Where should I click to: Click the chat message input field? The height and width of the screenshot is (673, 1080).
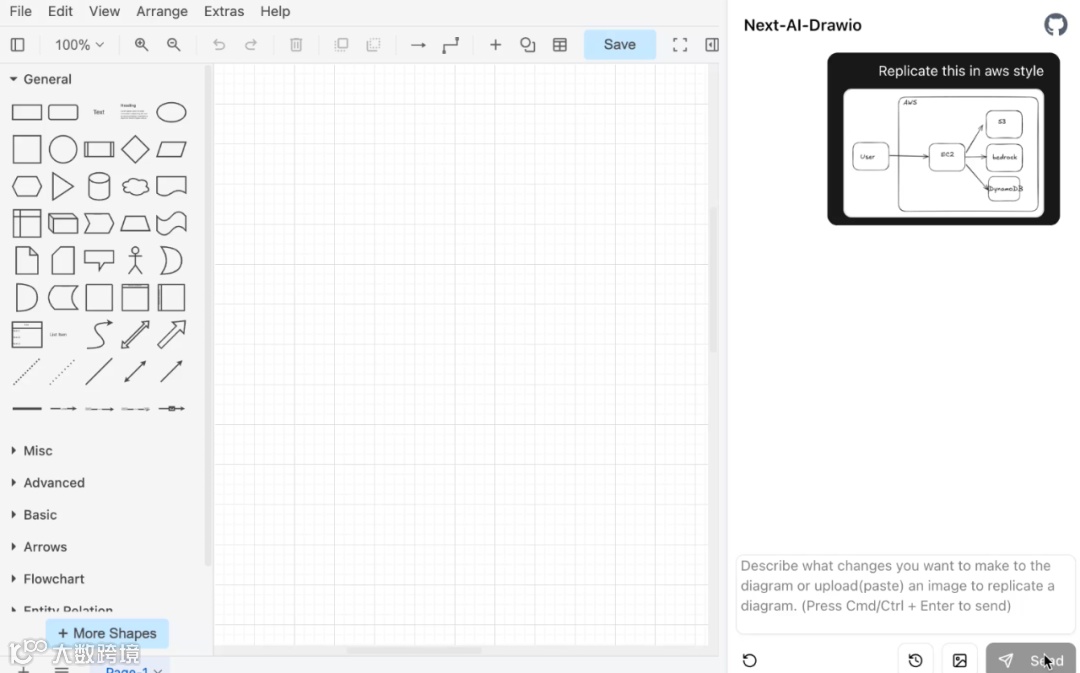click(x=906, y=594)
